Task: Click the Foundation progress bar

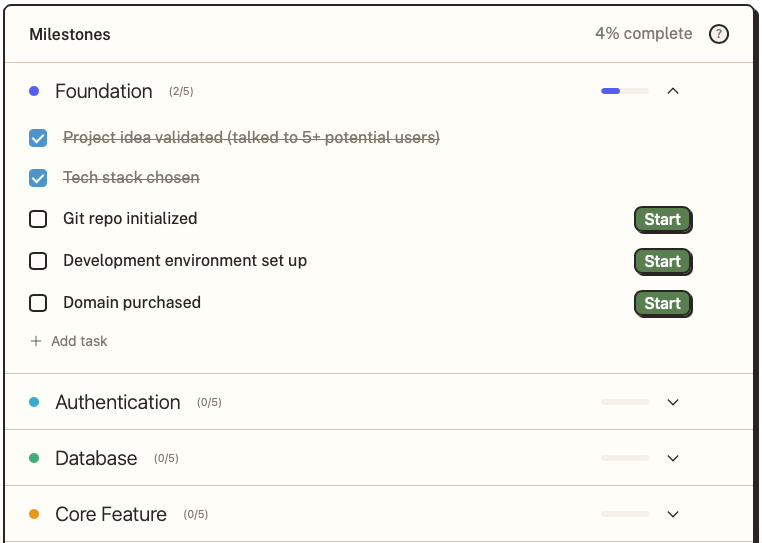Action: 625,91
